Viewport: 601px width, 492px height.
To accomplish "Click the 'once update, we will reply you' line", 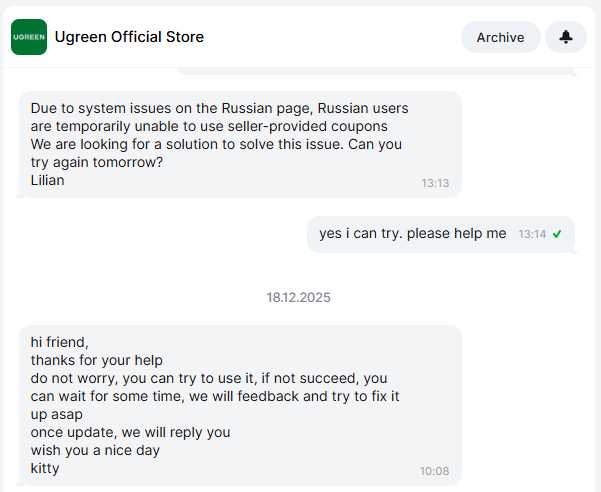I will 130,432.
